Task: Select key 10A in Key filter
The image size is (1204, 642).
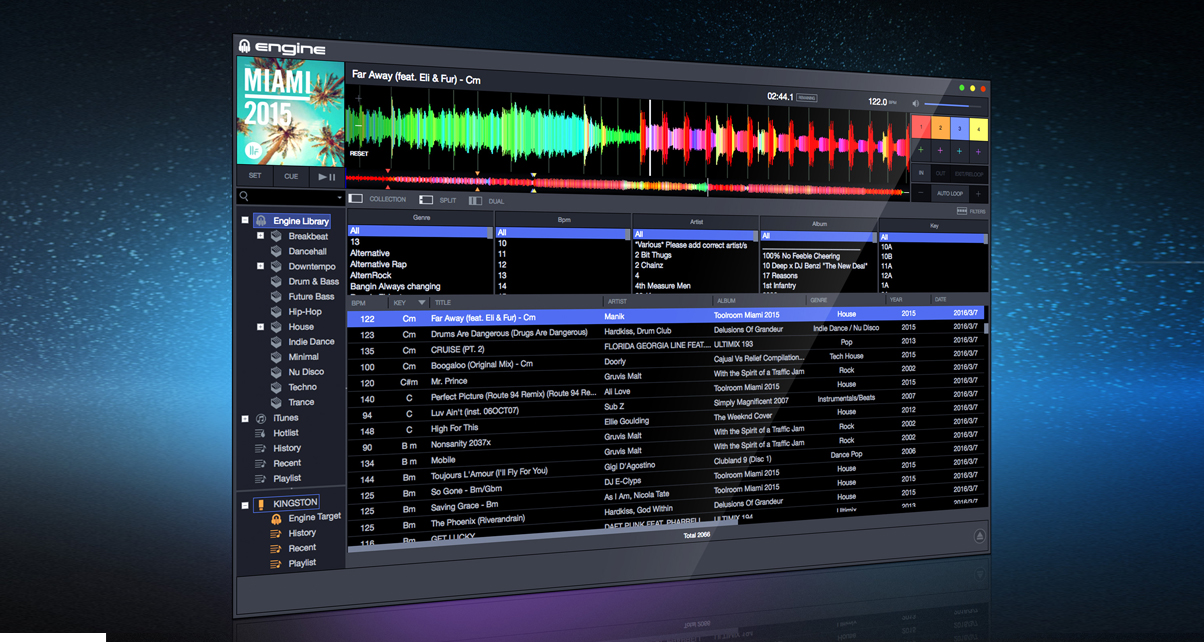Action: click(x=887, y=246)
